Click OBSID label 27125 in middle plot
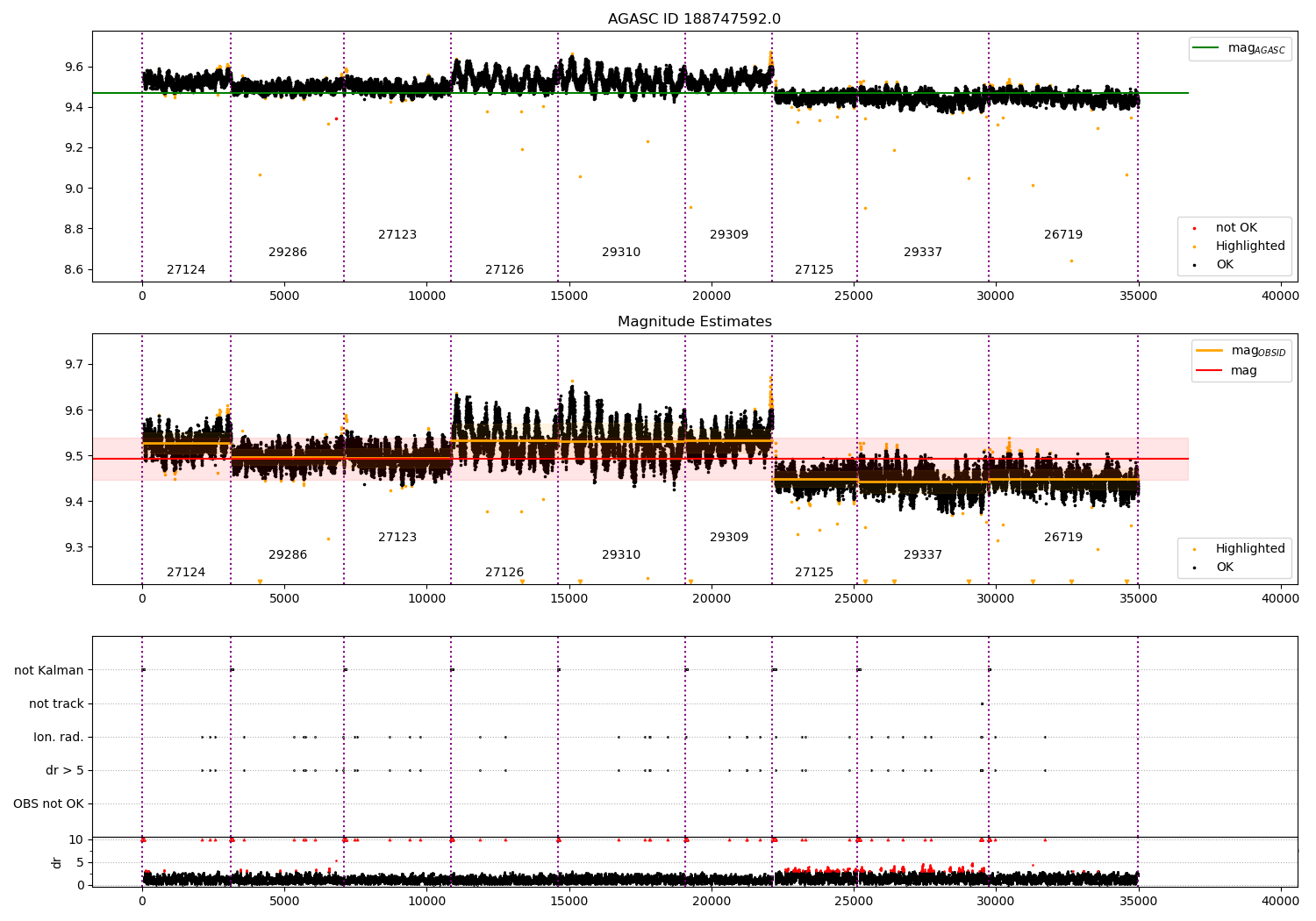This screenshot has height=921, width=1316. 814,573
